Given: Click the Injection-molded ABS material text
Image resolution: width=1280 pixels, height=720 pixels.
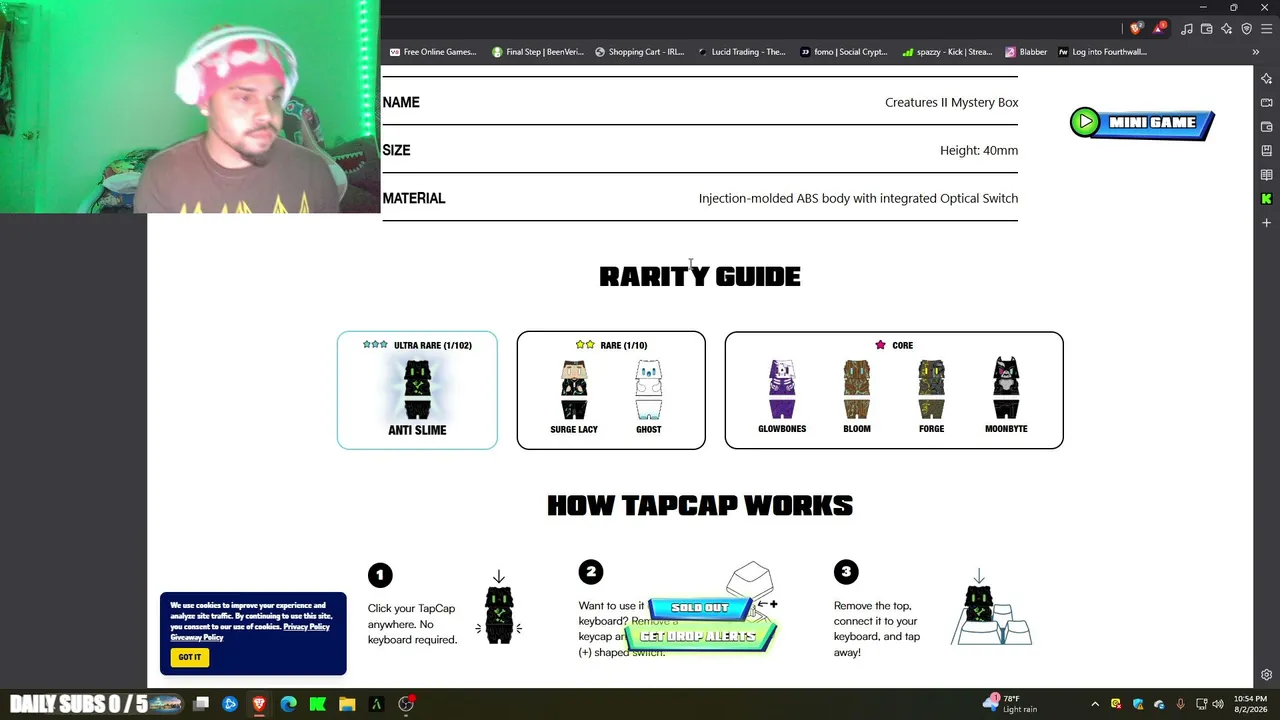Looking at the screenshot, I should coord(858,198).
